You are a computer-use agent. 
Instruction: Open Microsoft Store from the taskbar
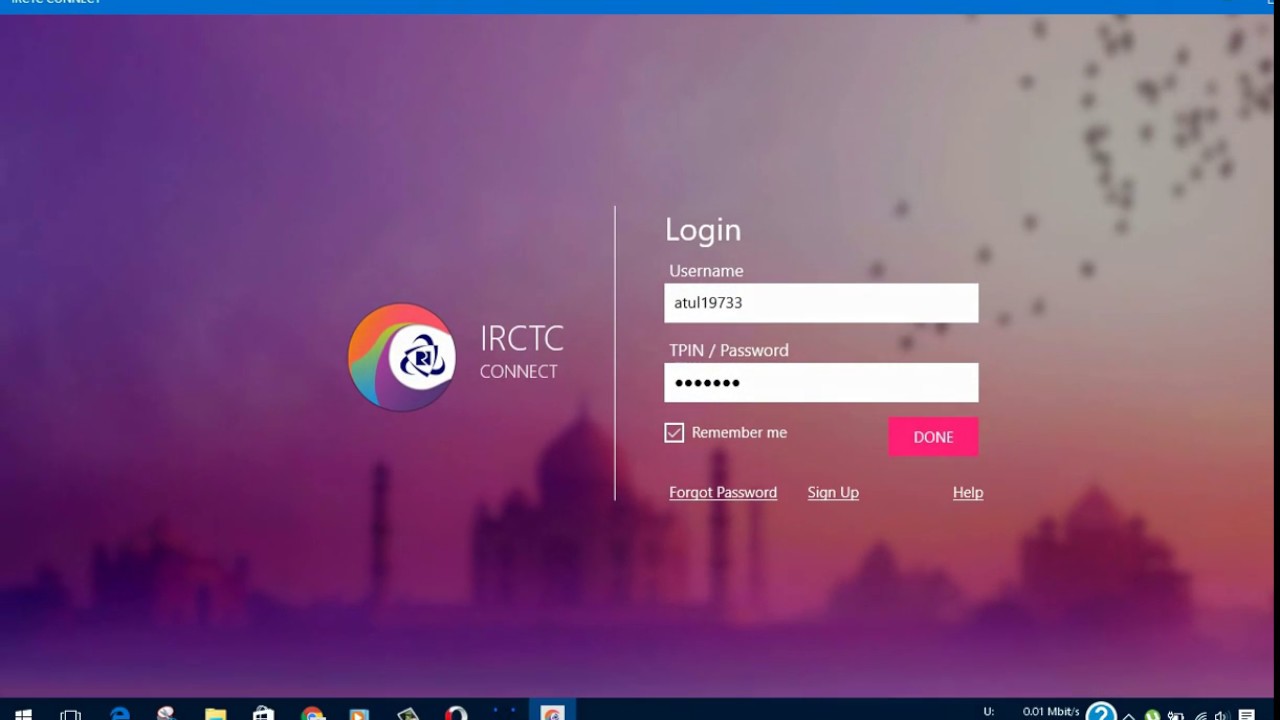pyautogui.click(x=263, y=713)
